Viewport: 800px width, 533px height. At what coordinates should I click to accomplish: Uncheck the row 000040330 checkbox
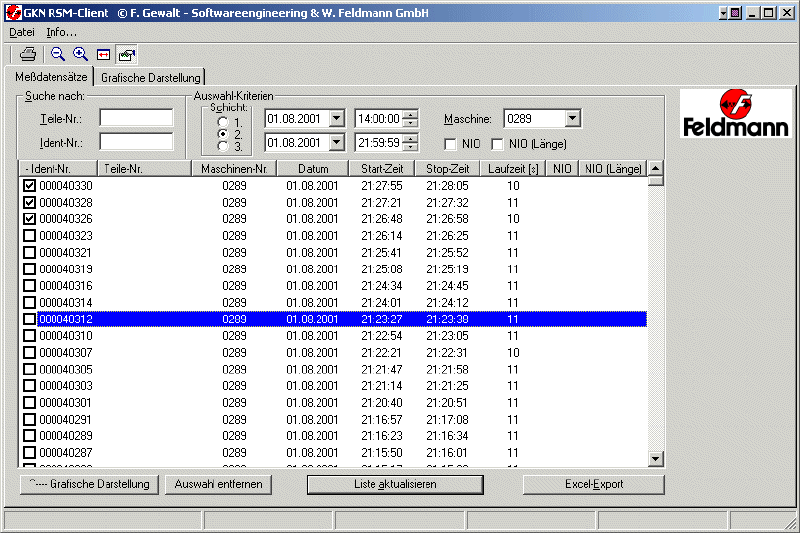(29, 186)
